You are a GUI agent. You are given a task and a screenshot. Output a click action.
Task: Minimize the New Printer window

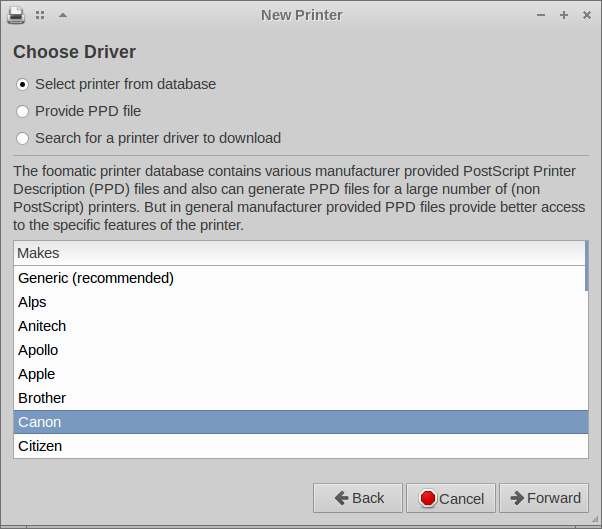[541, 15]
